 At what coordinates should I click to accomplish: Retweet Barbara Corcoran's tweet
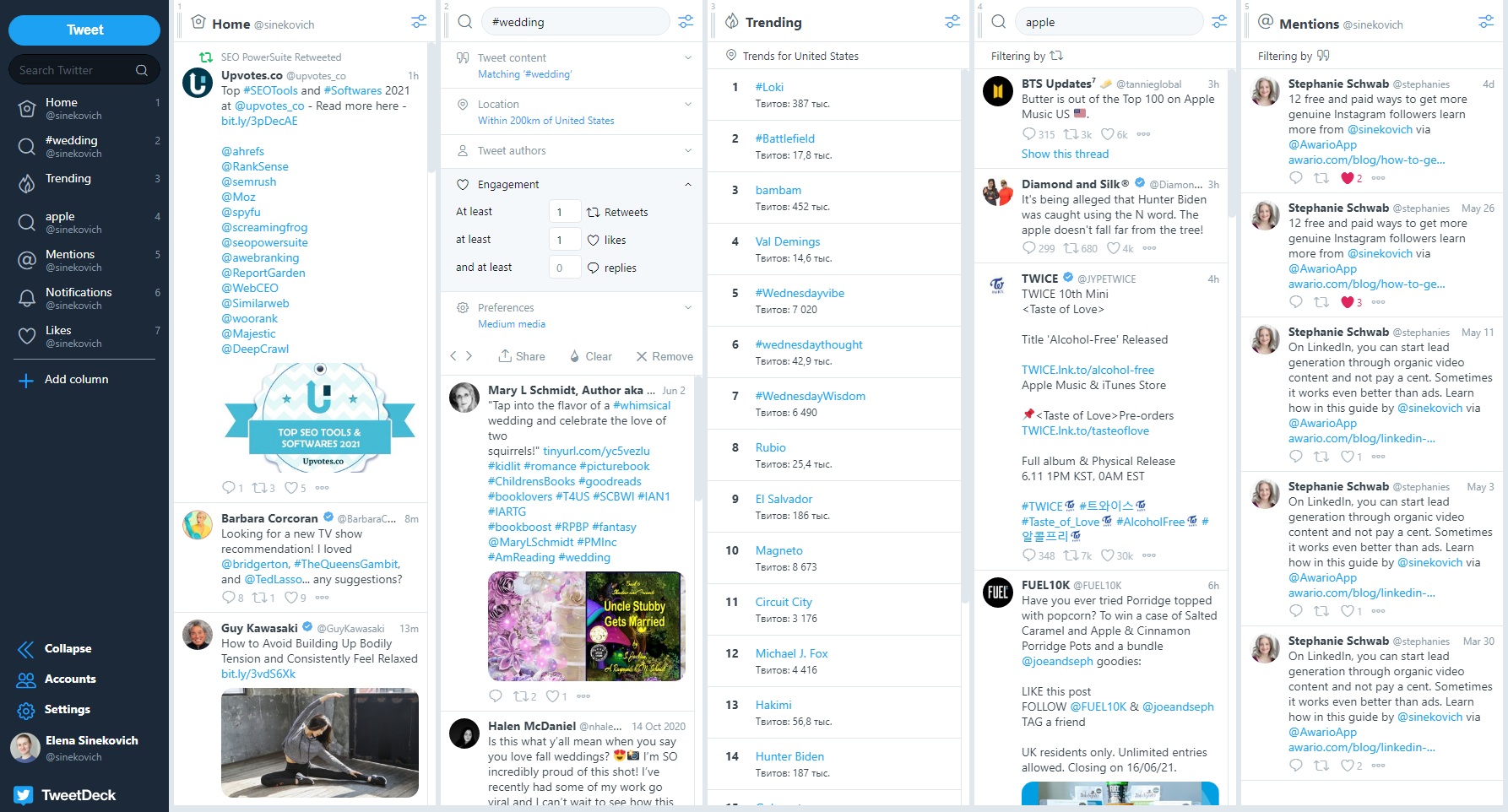[259, 597]
